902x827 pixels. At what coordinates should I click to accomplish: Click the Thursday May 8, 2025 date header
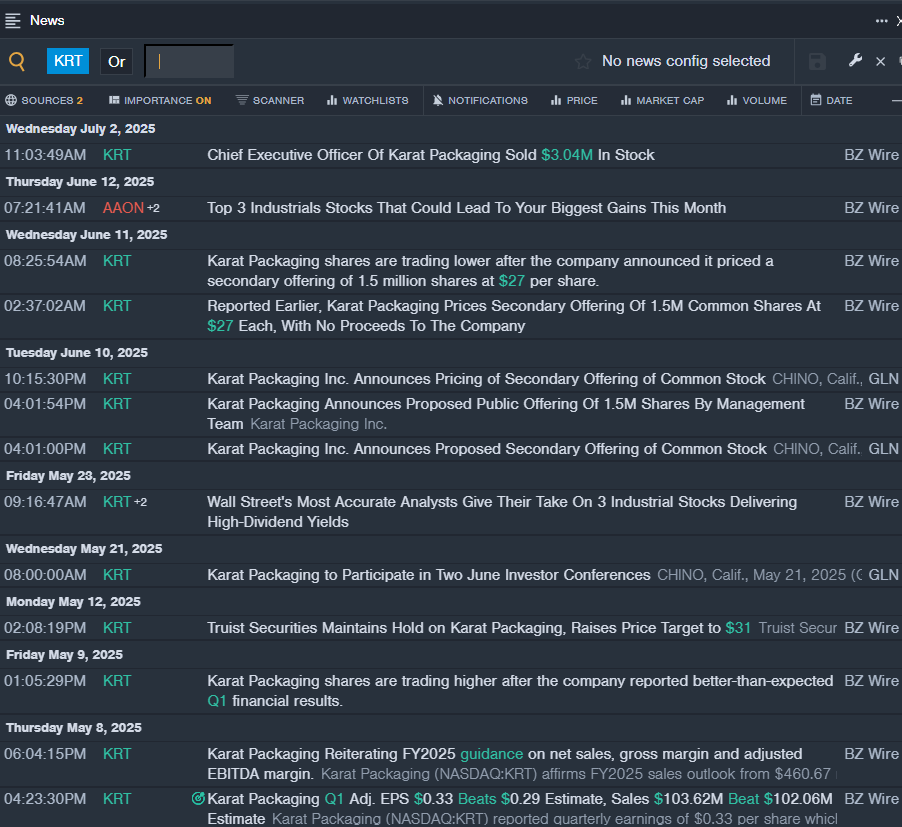point(74,728)
